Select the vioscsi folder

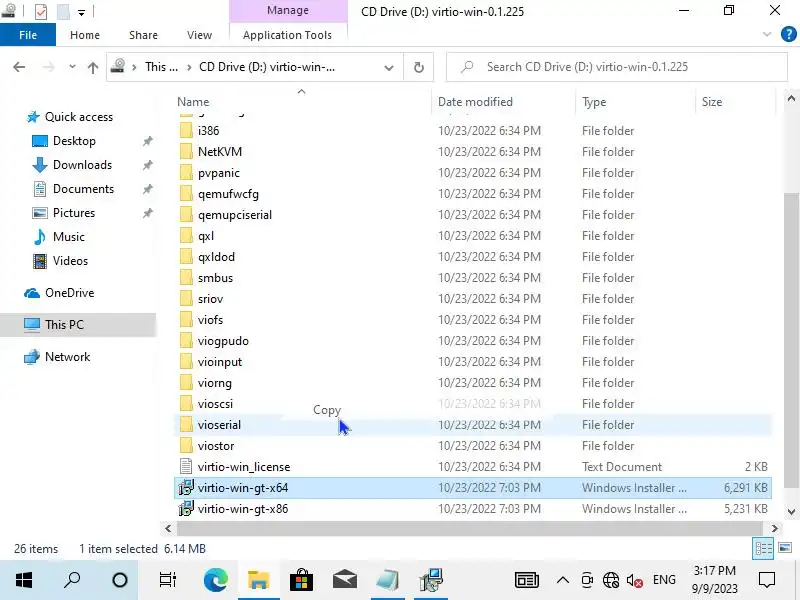(215, 404)
